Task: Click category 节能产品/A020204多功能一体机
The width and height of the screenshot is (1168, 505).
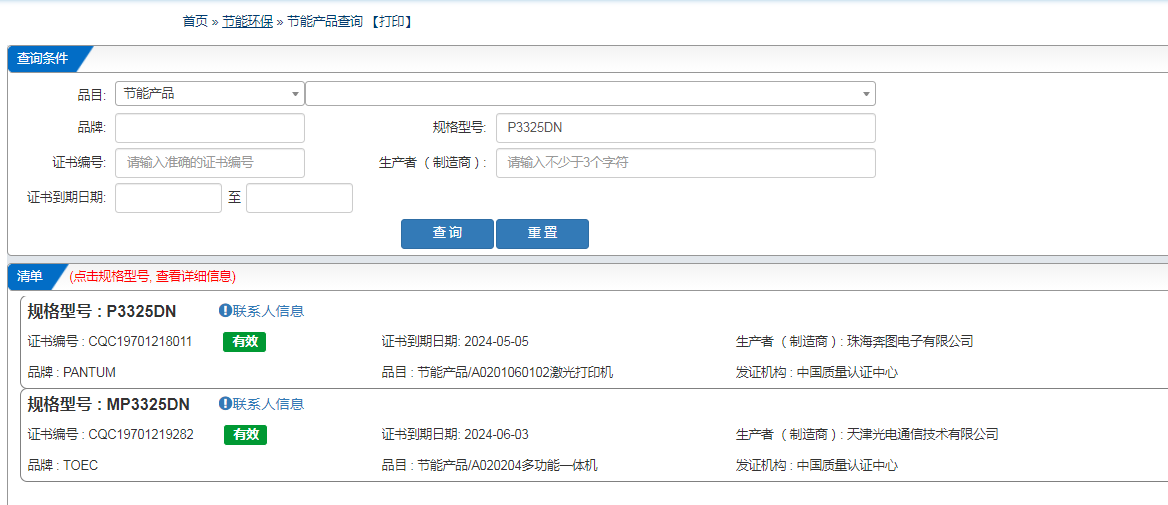Action: [507, 466]
